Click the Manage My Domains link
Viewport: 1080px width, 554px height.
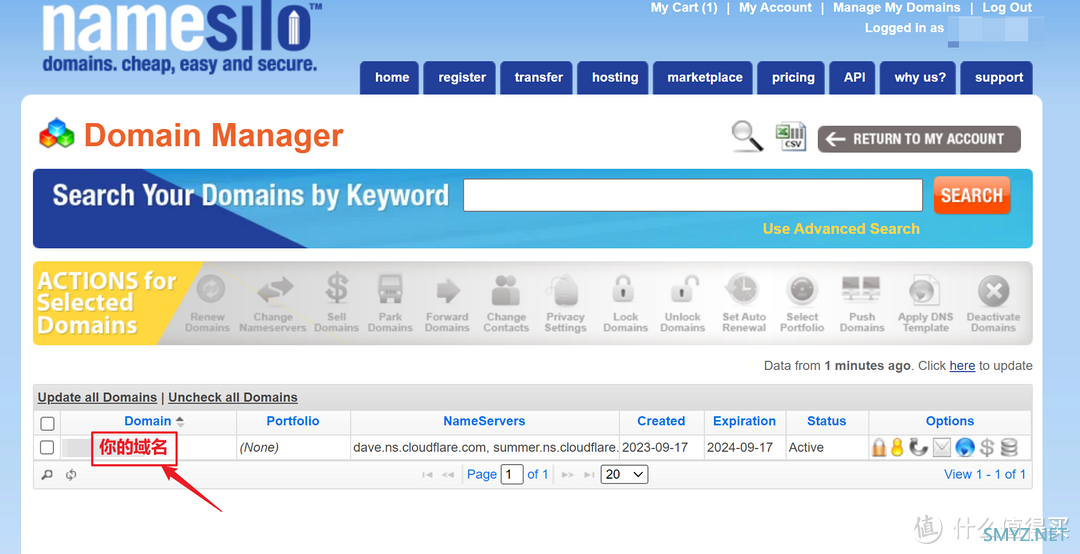coord(896,8)
